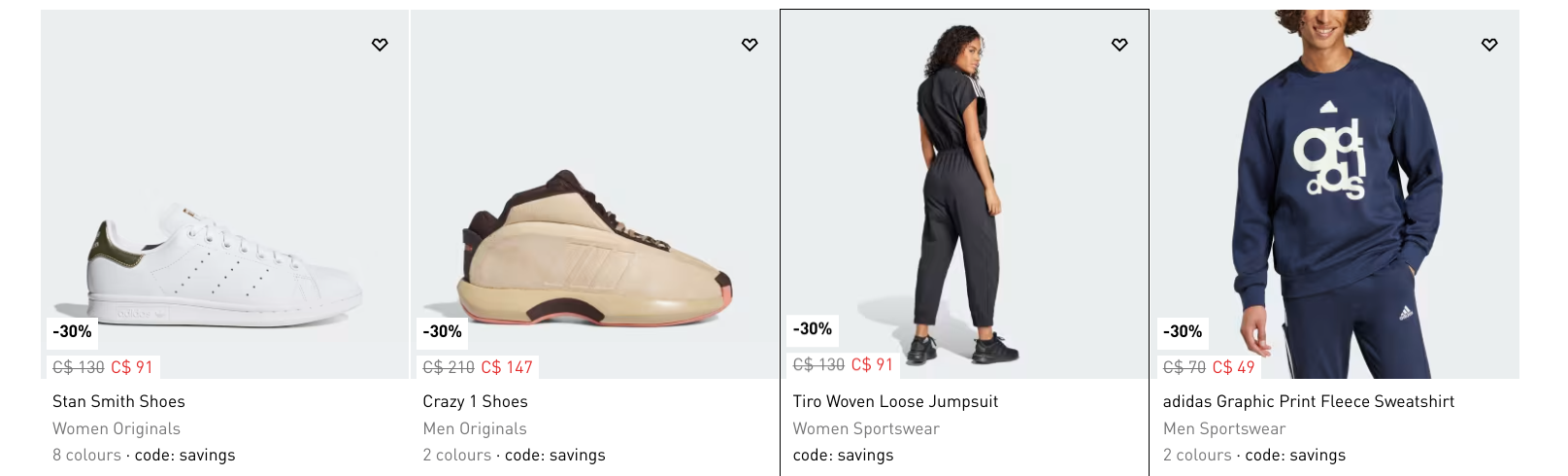This screenshot has width=1568, height=476.
Task: Open the Crazy 1 Shoes product image
Action: pos(594,194)
